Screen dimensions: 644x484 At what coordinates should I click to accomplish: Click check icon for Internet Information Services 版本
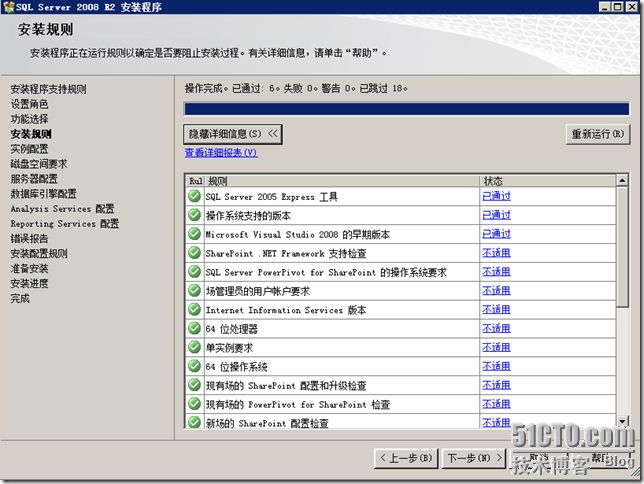pyautogui.click(x=194, y=309)
